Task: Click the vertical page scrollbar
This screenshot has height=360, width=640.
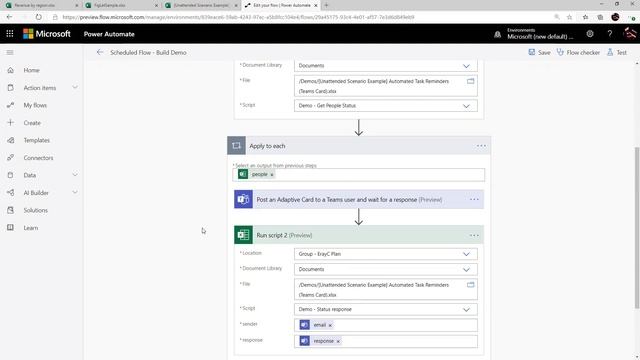Action: [637, 227]
